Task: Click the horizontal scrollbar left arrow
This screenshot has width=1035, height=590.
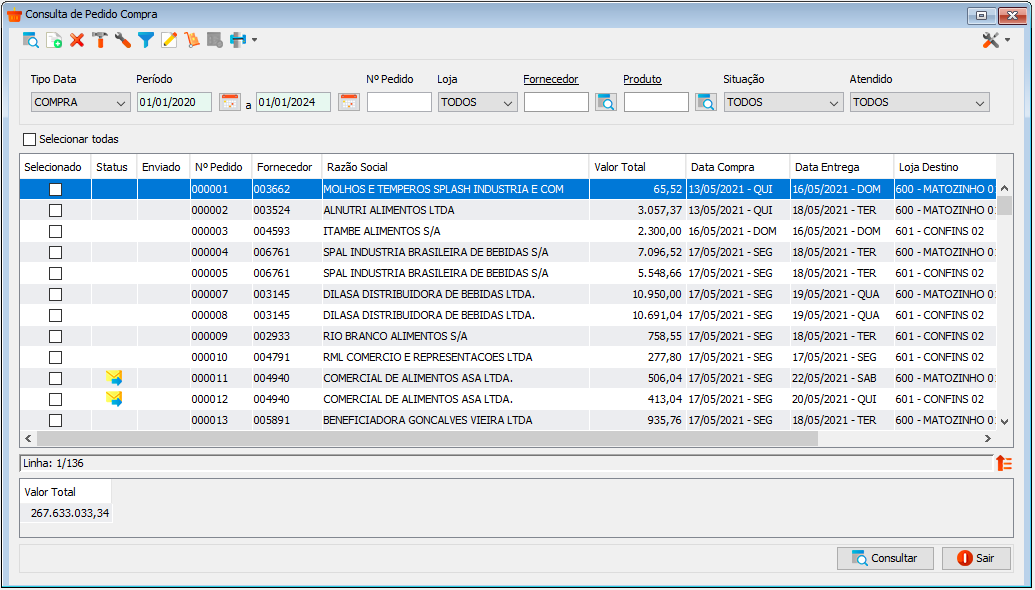Action: (x=28, y=438)
